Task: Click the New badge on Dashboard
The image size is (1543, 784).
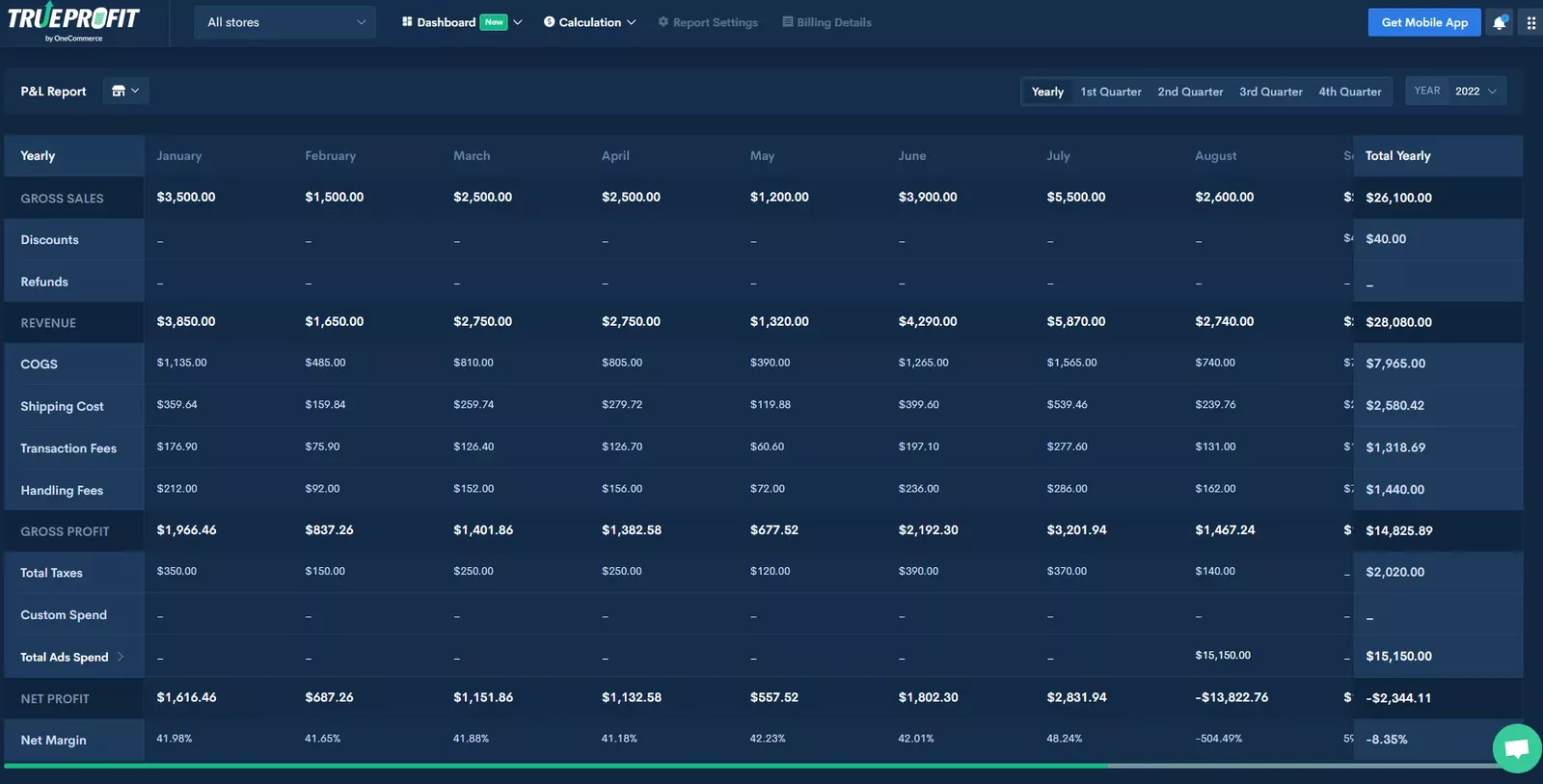Action: pos(494,22)
